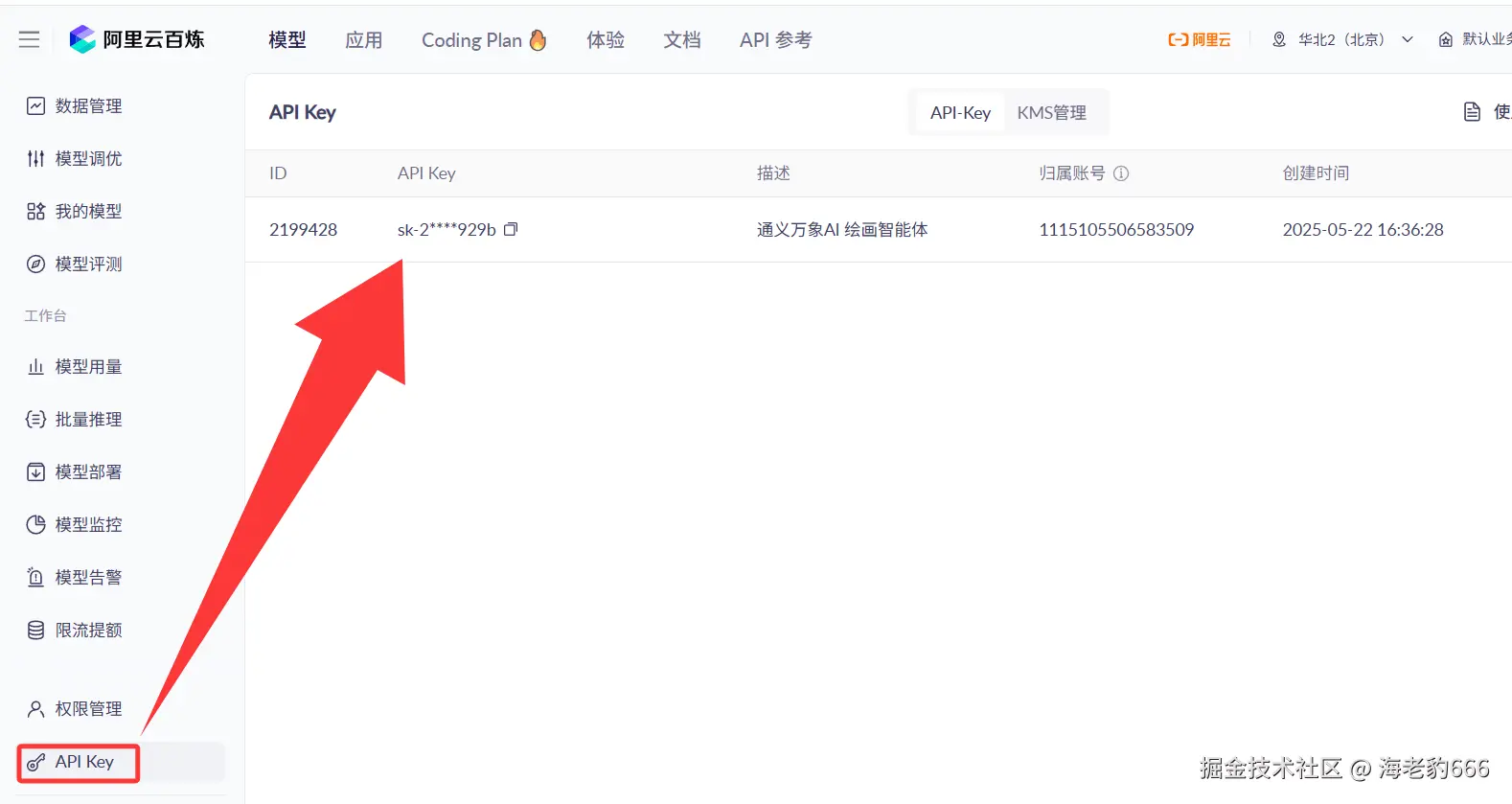This screenshot has width=1512, height=804.
Task: Click the 模型告警 alarm bell icon
Action: point(35,577)
